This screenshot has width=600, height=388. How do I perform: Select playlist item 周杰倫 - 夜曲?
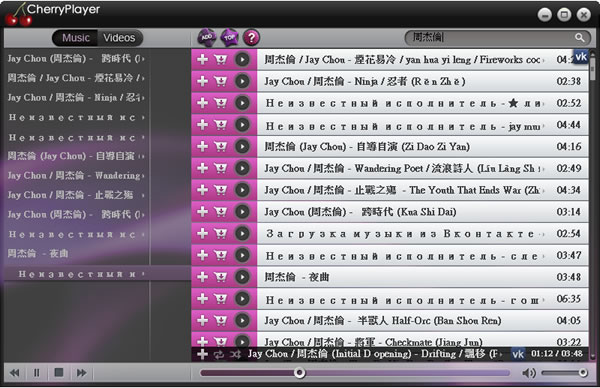click(38, 254)
